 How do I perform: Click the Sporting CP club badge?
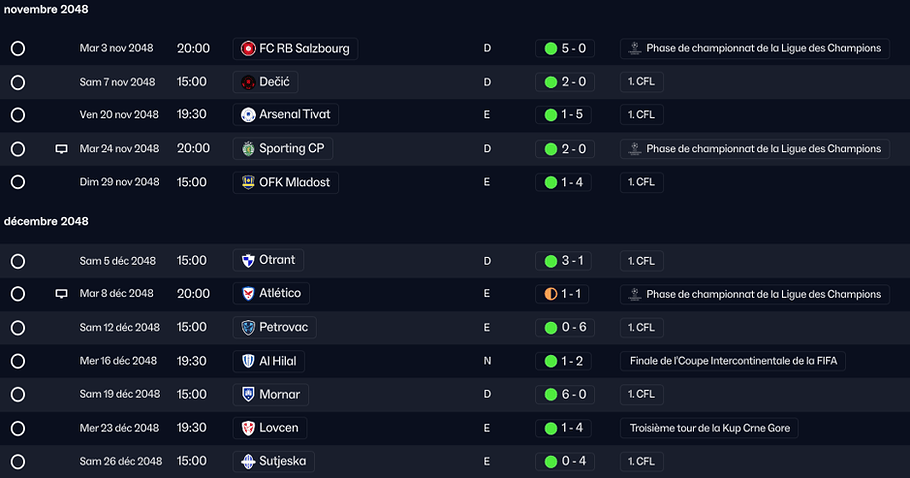pos(248,149)
